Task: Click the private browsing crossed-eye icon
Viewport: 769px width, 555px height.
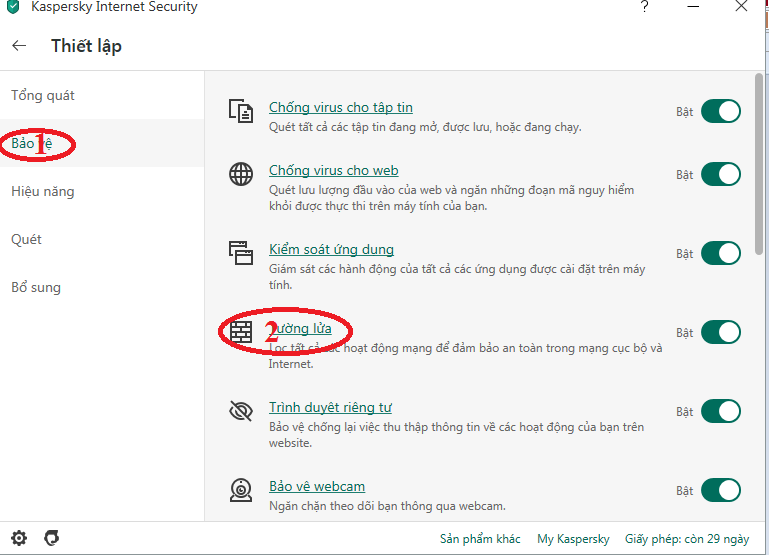Action: 241,411
